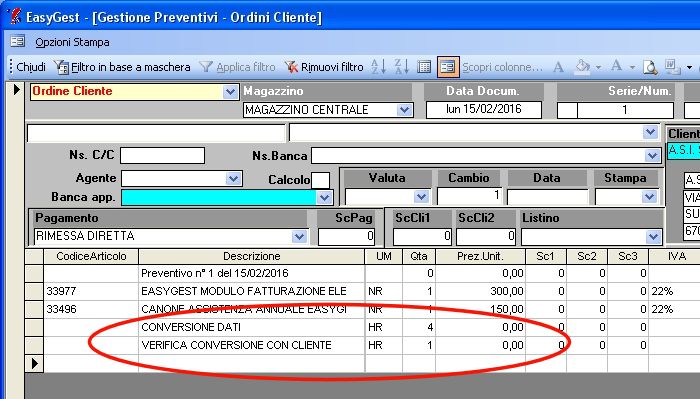Open the Opzioni Stampa menu
700x399 pixels.
(72, 42)
